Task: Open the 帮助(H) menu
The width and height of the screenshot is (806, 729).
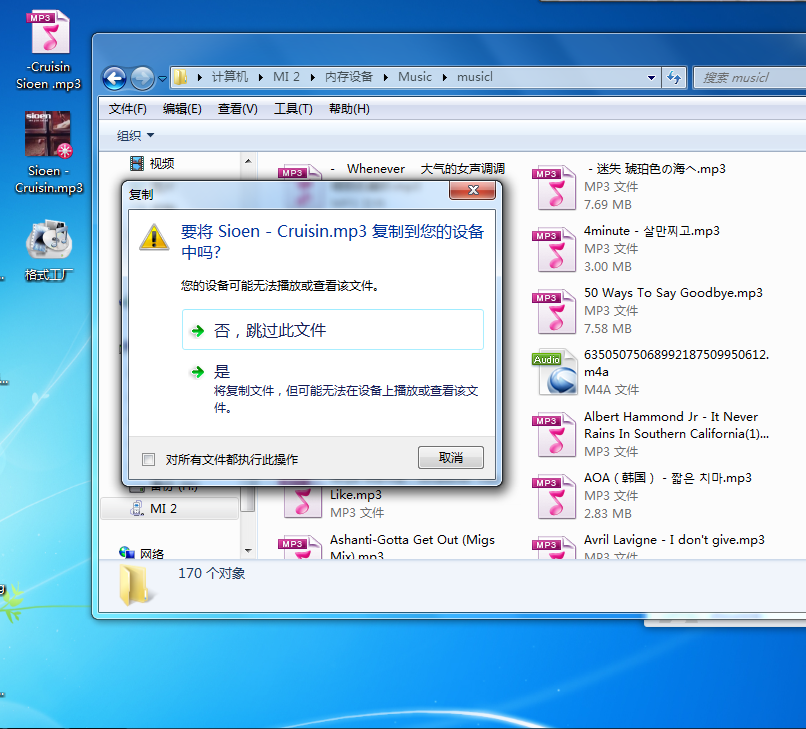Action: coord(349,109)
